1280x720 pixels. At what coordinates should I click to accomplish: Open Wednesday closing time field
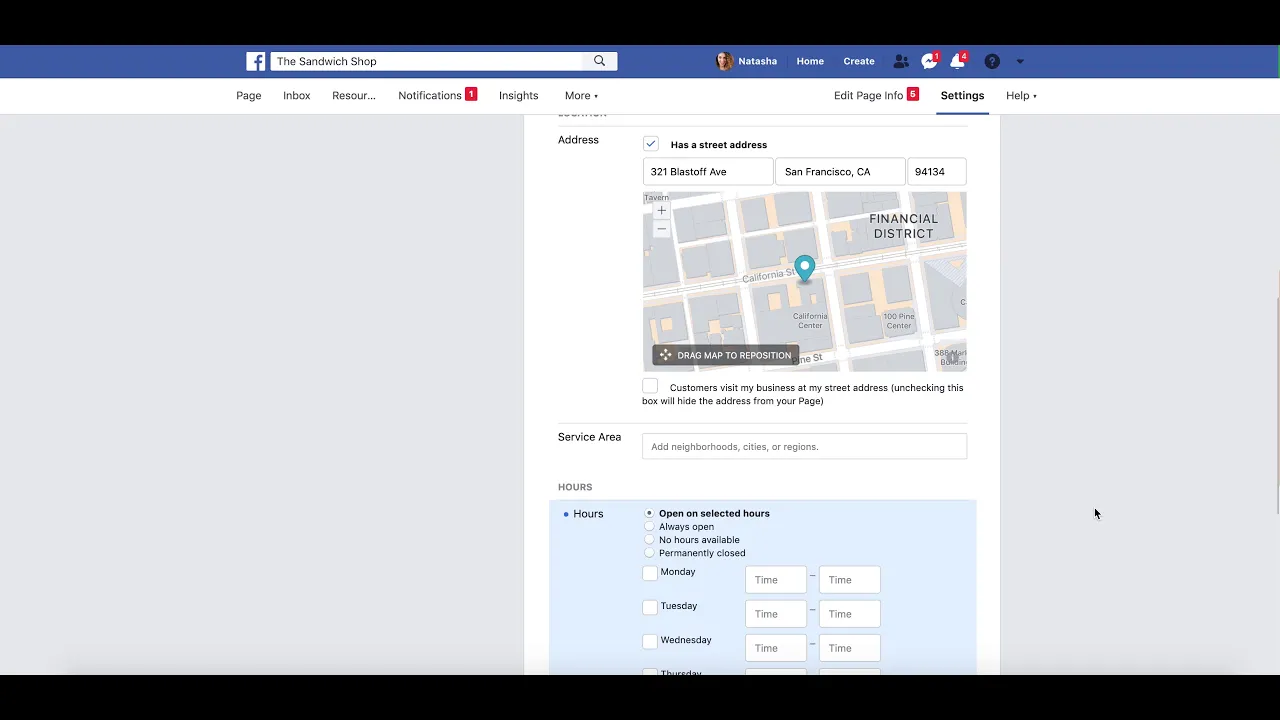pos(850,648)
